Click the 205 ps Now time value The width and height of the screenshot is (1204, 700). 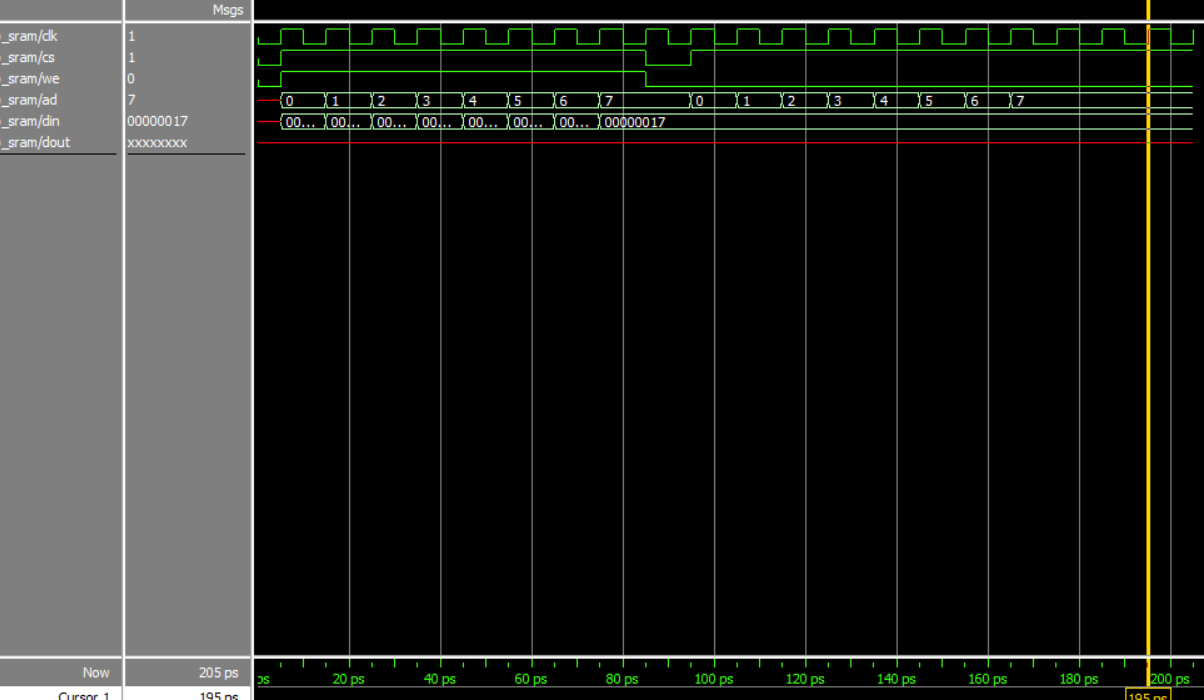(x=219, y=673)
